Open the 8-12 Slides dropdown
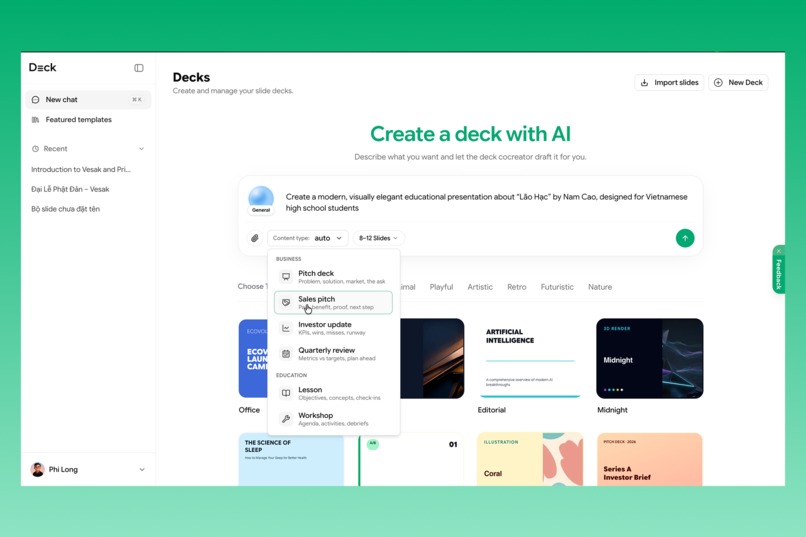806x537 pixels. point(378,238)
